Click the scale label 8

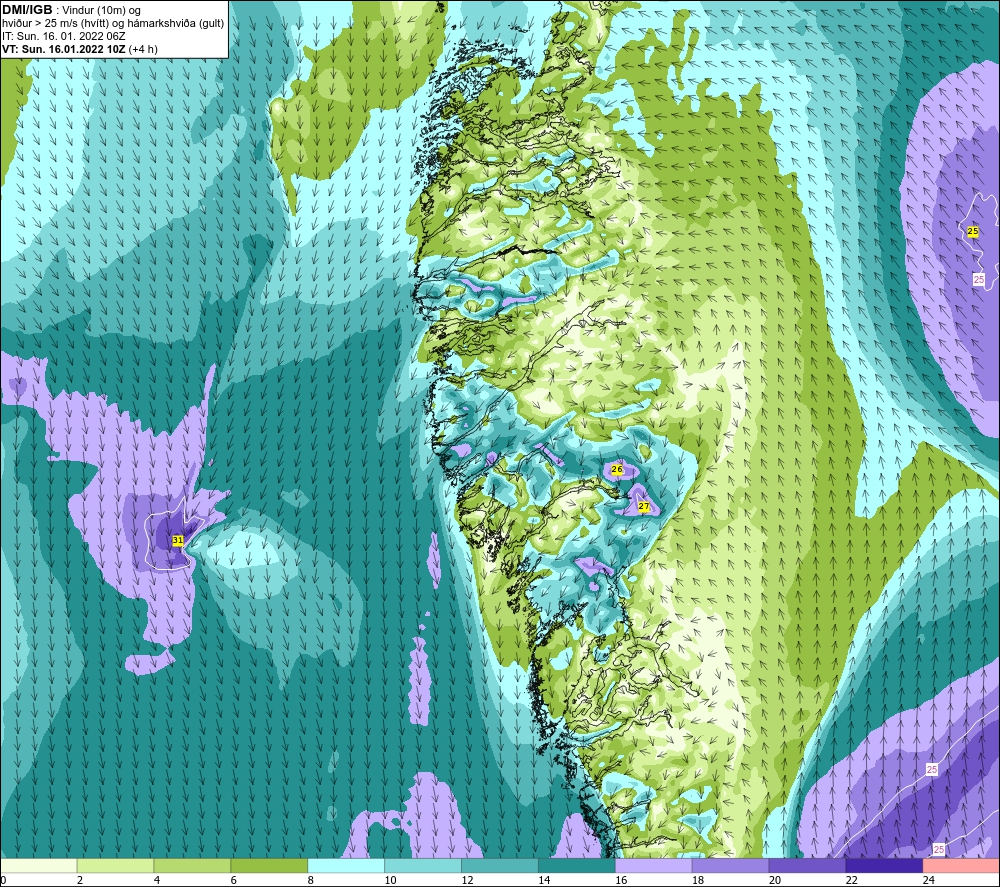pos(311,880)
